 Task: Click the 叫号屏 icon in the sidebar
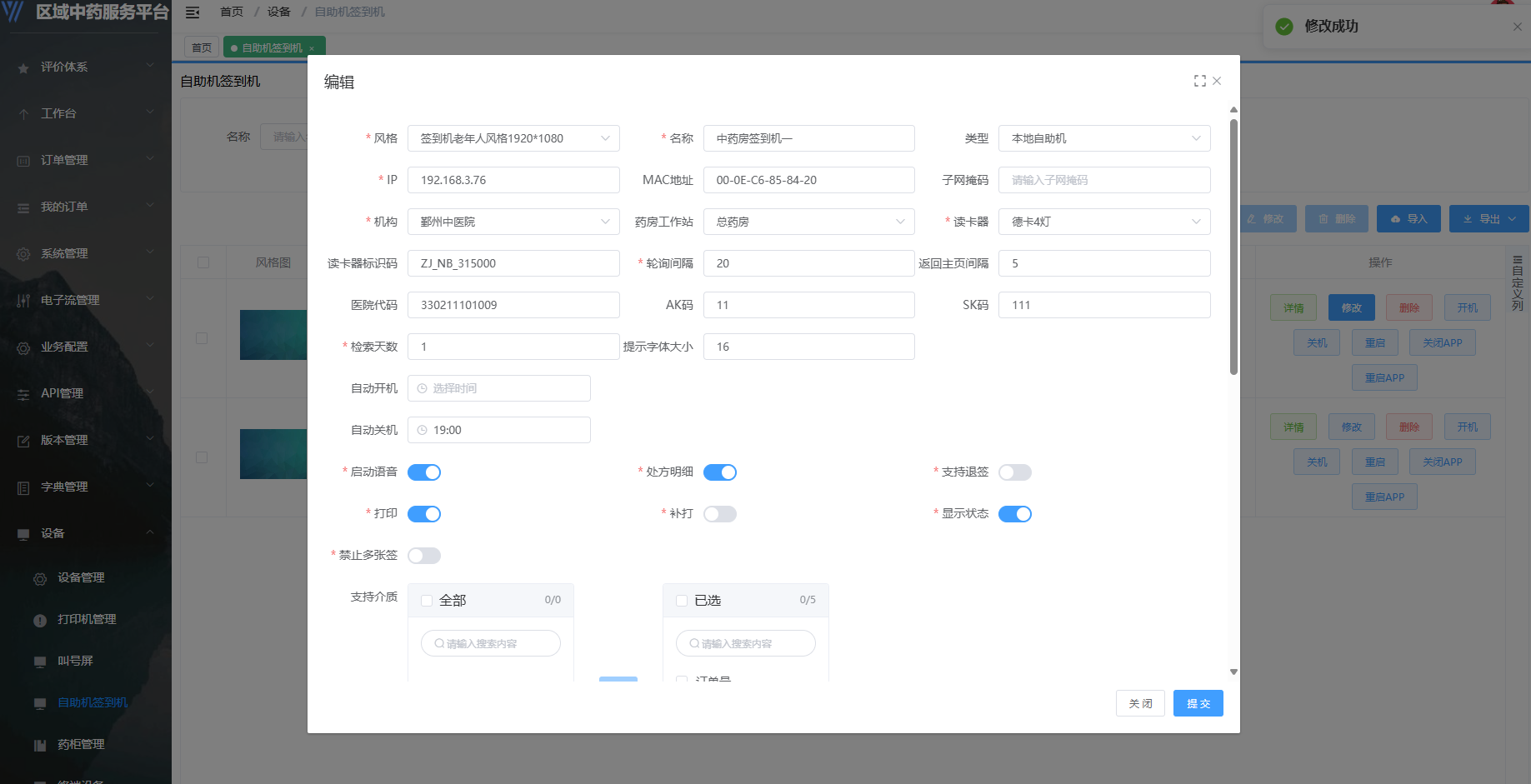[x=39, y=661]
